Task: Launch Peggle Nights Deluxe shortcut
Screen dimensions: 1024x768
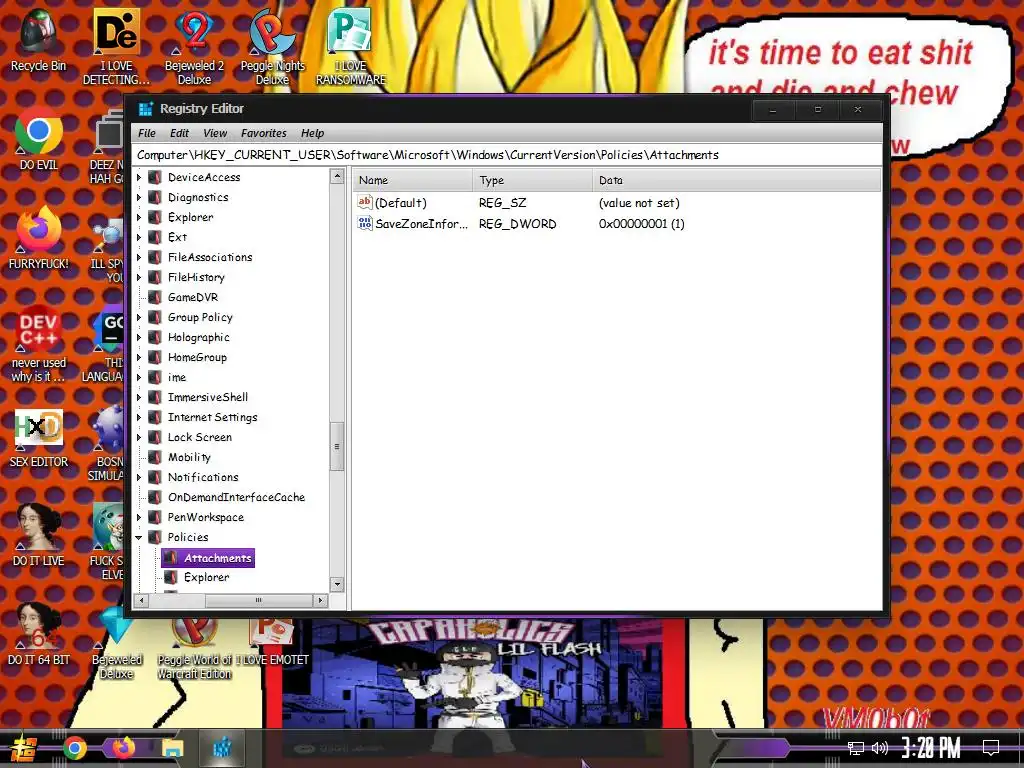Action: [x=272, y=46]
